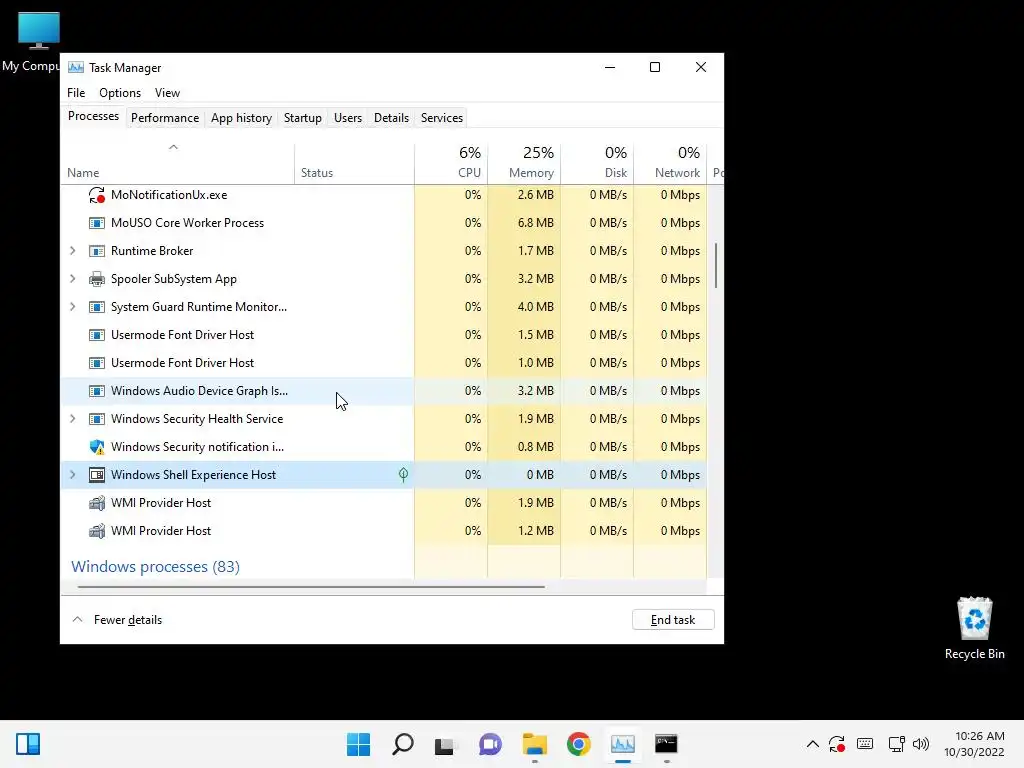Switch to the Services tab

click(x=441, y=118)
